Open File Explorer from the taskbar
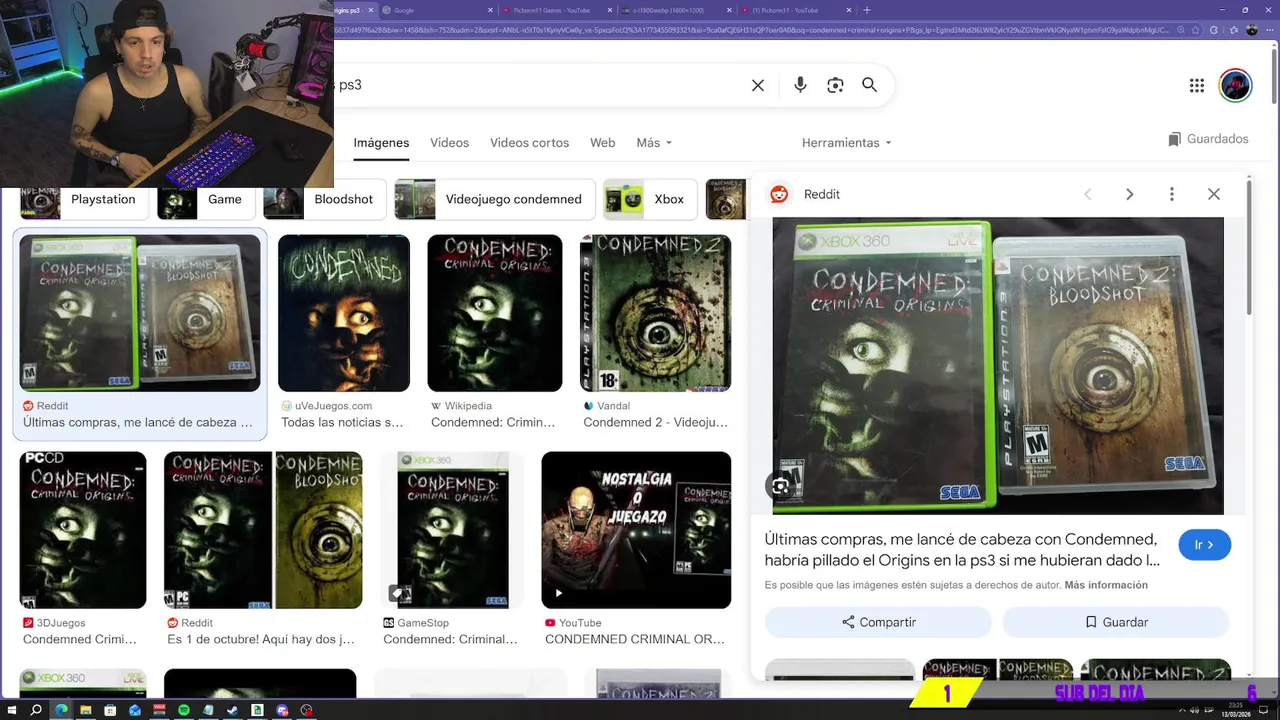Image resolution: width=1280 pixels, height=720 pixels. coord(86,710)
